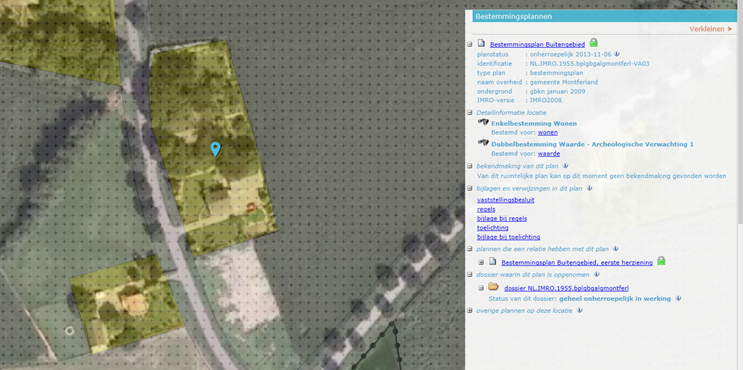The width and height of the screenshot is (743, 370).
Task: Click the info icon after 'dossier waarin dit plan is opgenomen'
Action: pos(597,274)
